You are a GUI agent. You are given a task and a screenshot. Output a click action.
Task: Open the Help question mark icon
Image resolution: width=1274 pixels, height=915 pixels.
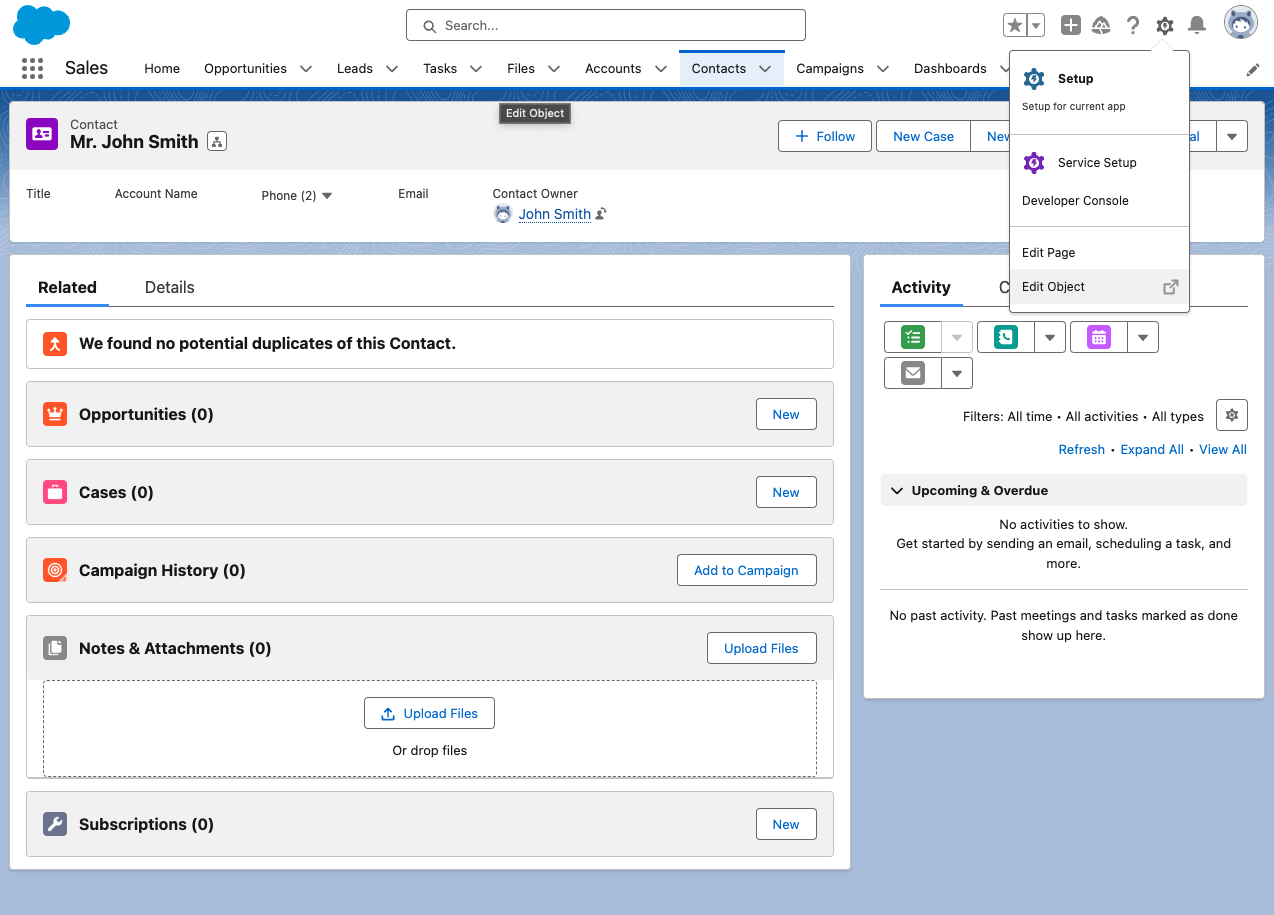click(x=1133, y=25)
